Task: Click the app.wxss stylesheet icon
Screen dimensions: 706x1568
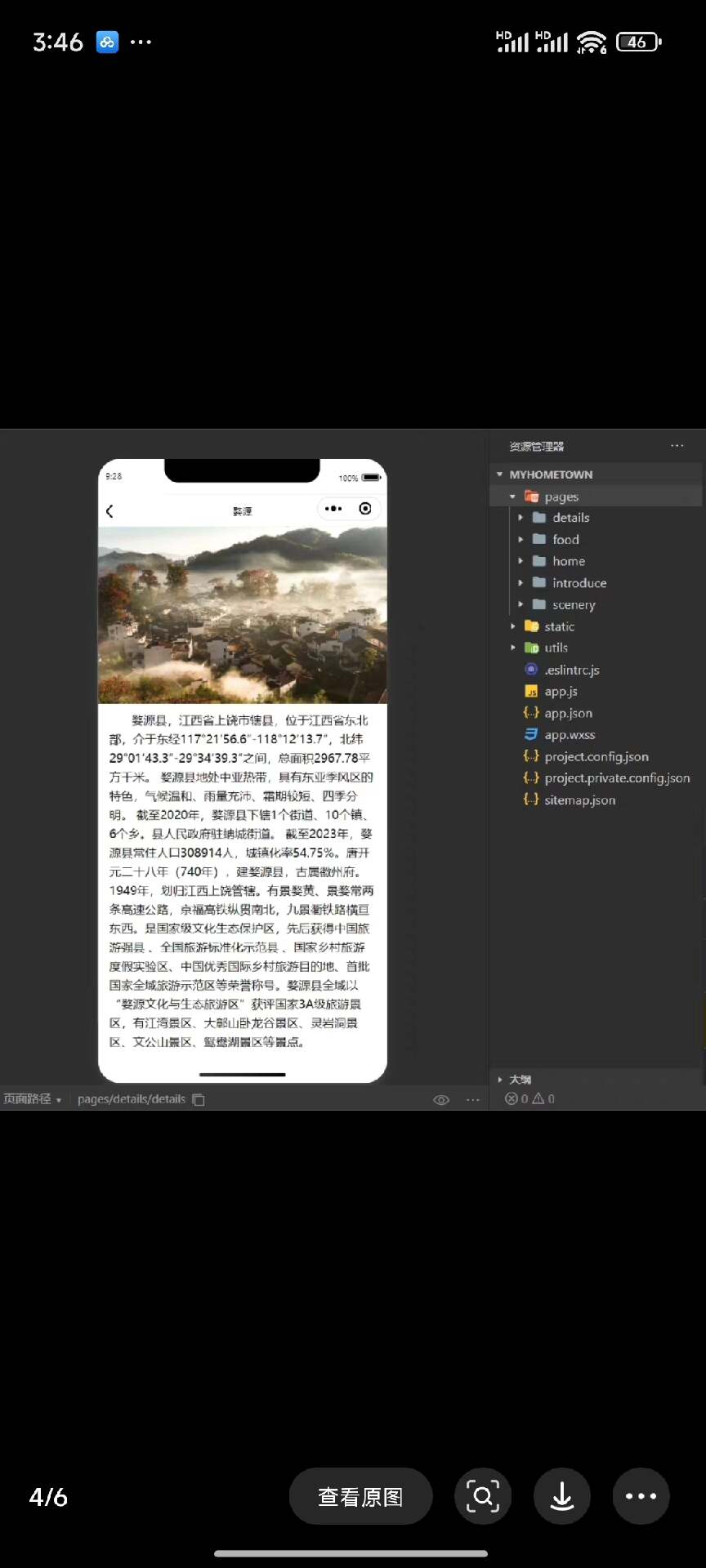Action: click(x=531, y=735)
